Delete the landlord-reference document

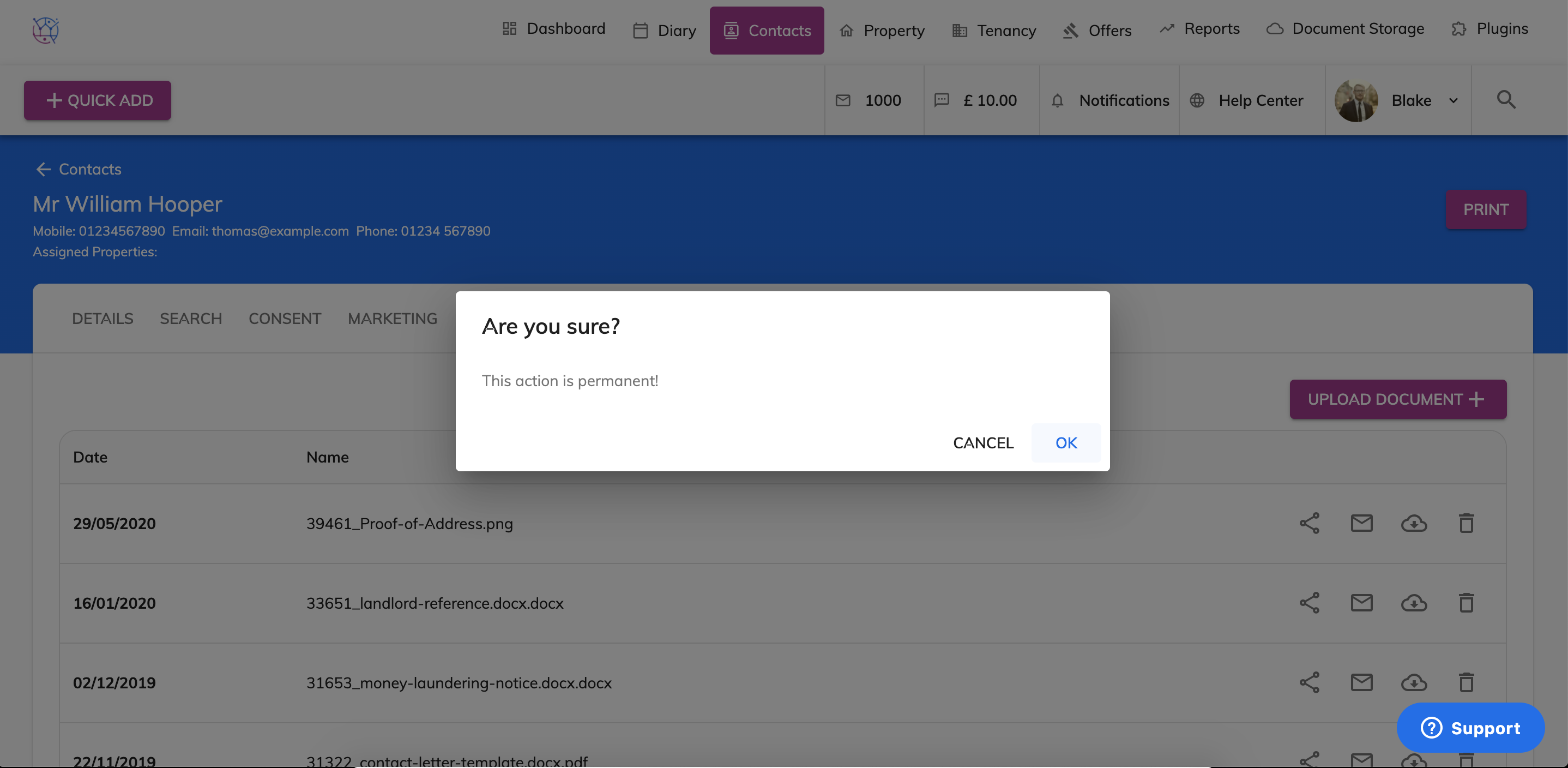(x=1466, y=603)
